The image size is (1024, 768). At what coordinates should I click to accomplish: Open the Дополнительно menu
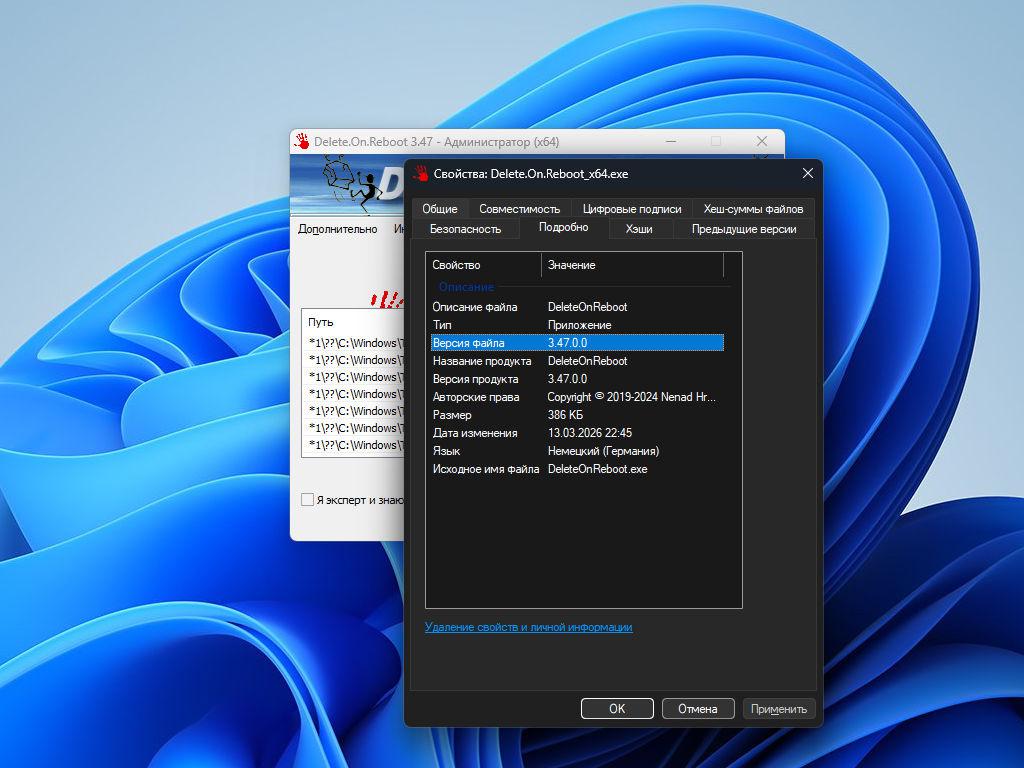point(338,229)
